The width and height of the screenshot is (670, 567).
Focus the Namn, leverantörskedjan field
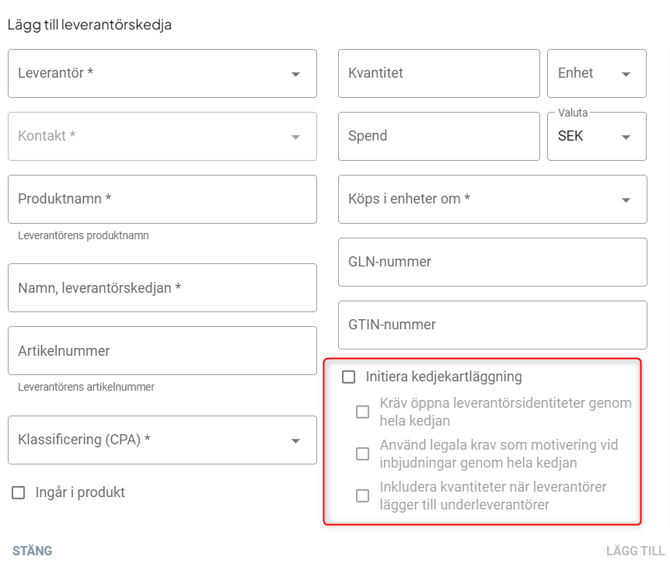[162, 288]
